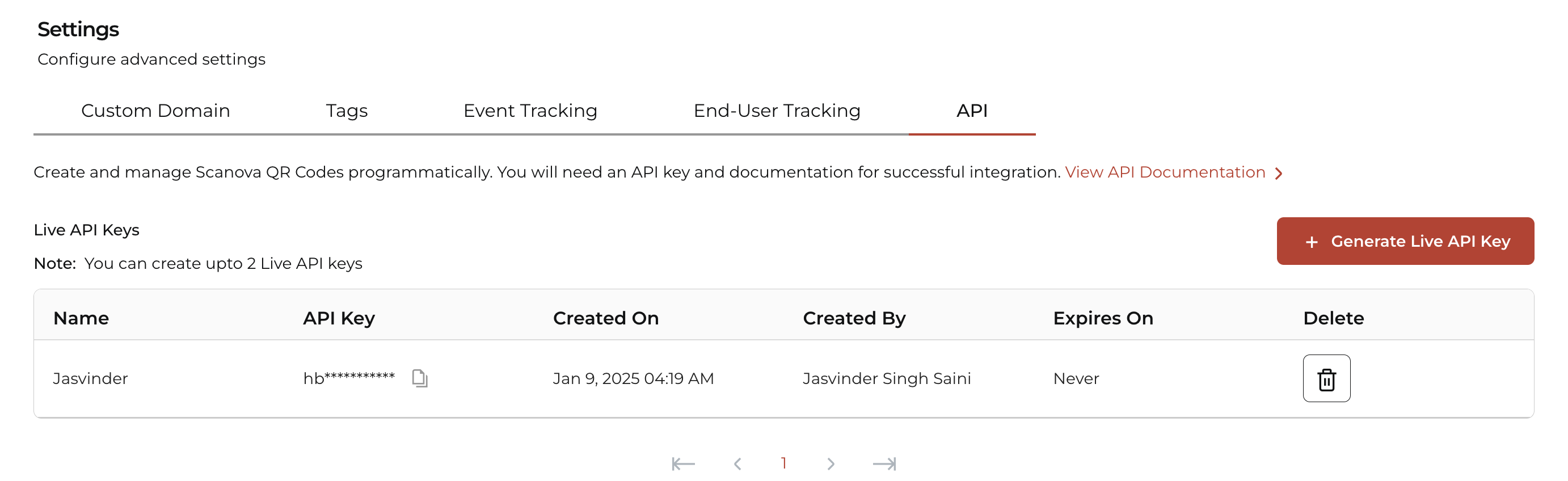Open the Event Tracking tab
Viewport: 1568px width, 481px height.
(x=530, y=111)
